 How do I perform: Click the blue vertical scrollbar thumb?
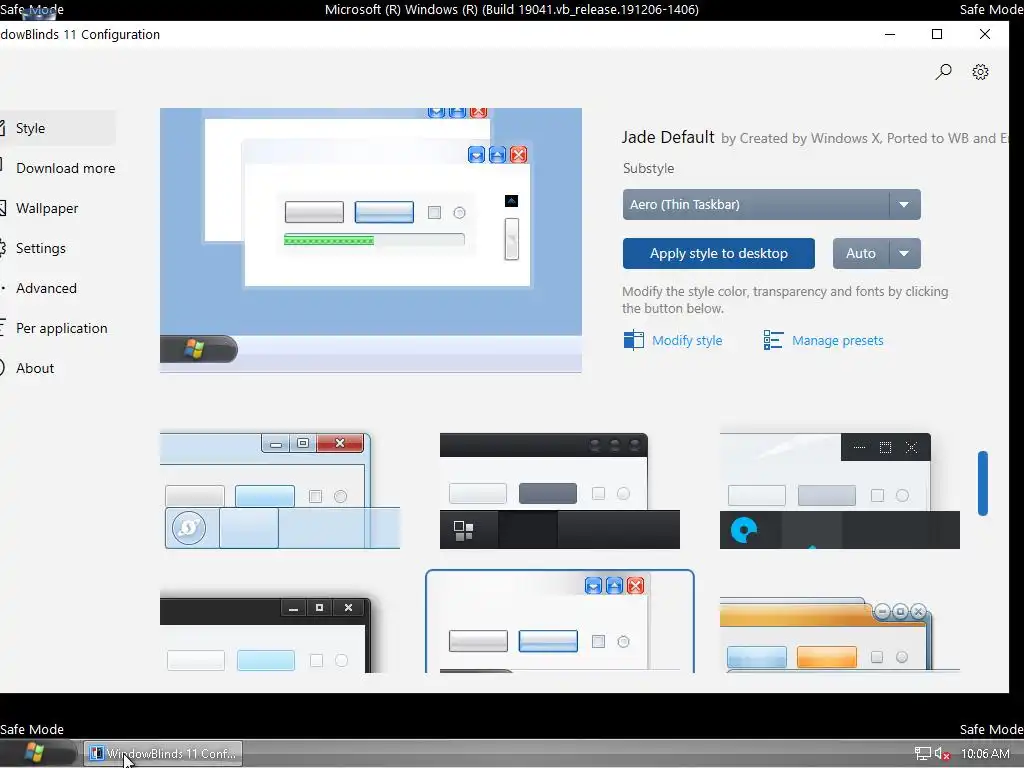pos(982,483)
